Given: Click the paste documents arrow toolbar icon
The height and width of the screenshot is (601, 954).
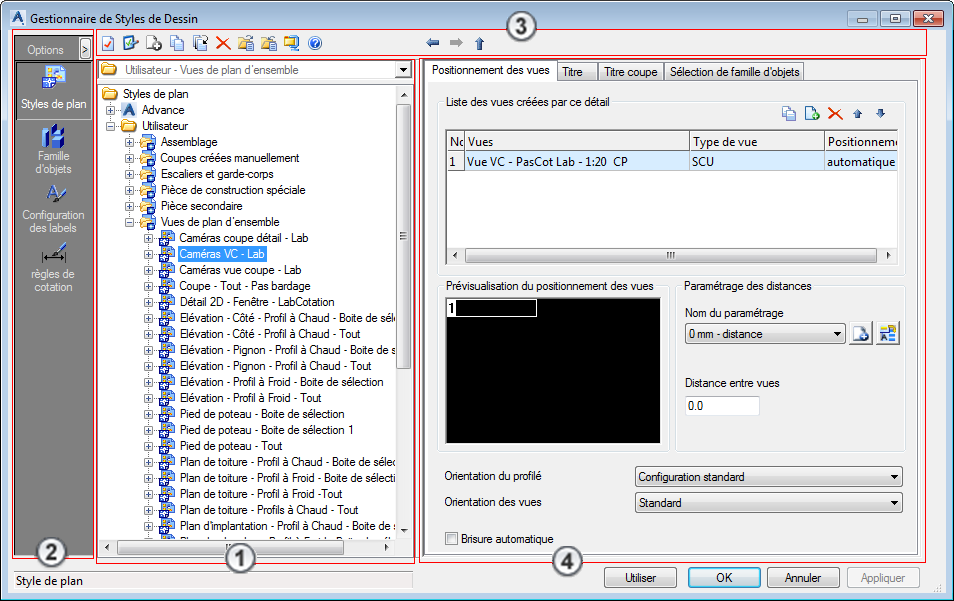Looking at the screenshot, I should (x=200, y=43).
